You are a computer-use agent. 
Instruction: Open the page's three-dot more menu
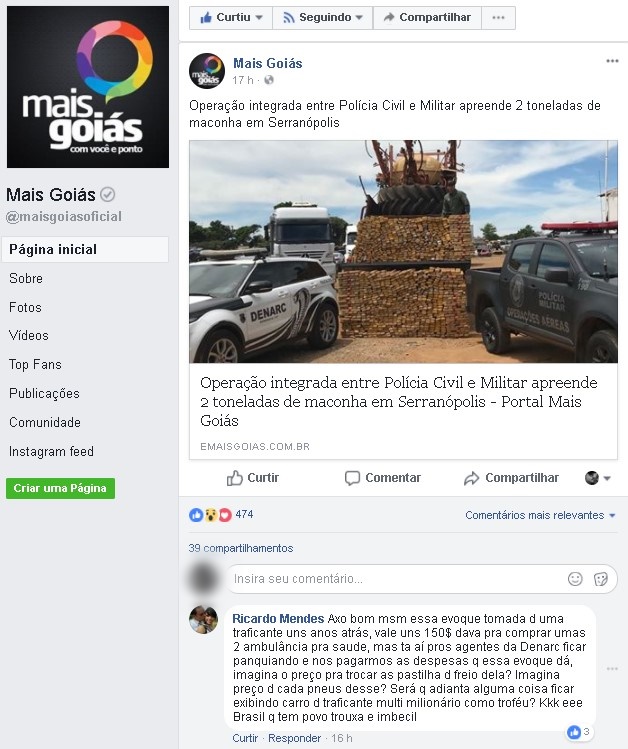[498, 18]
